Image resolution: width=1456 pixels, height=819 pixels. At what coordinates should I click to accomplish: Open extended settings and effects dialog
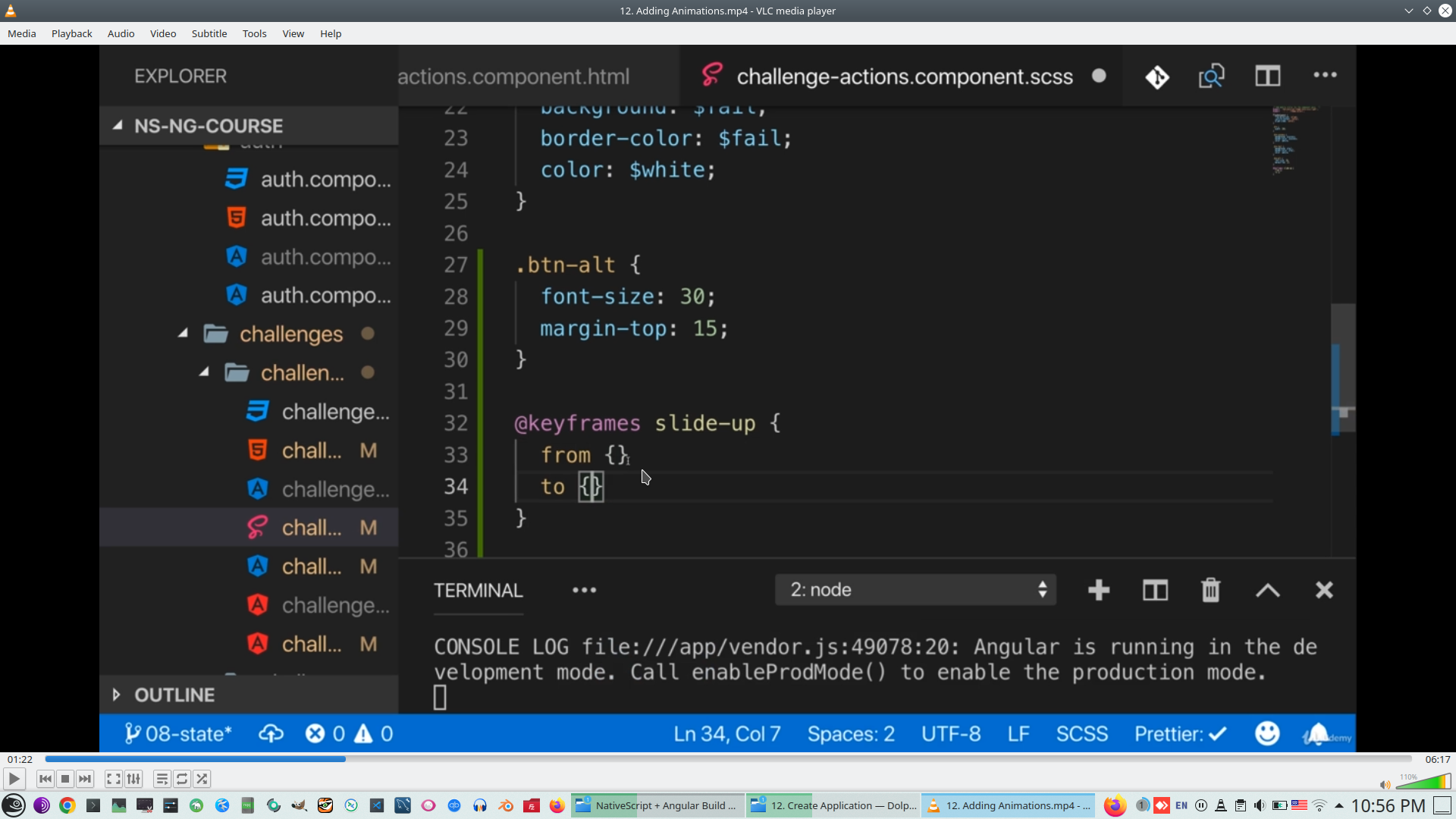tap(133, 779)
